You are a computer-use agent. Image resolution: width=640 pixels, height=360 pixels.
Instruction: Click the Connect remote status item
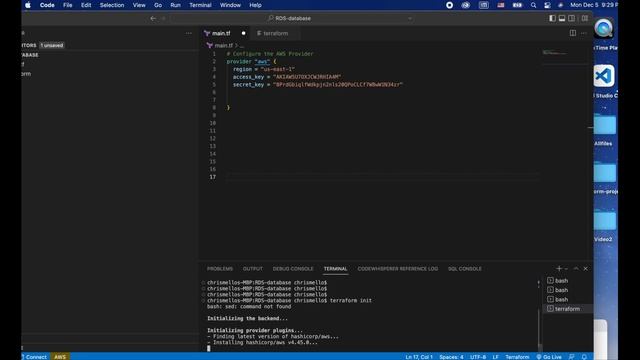pos(36,357)
